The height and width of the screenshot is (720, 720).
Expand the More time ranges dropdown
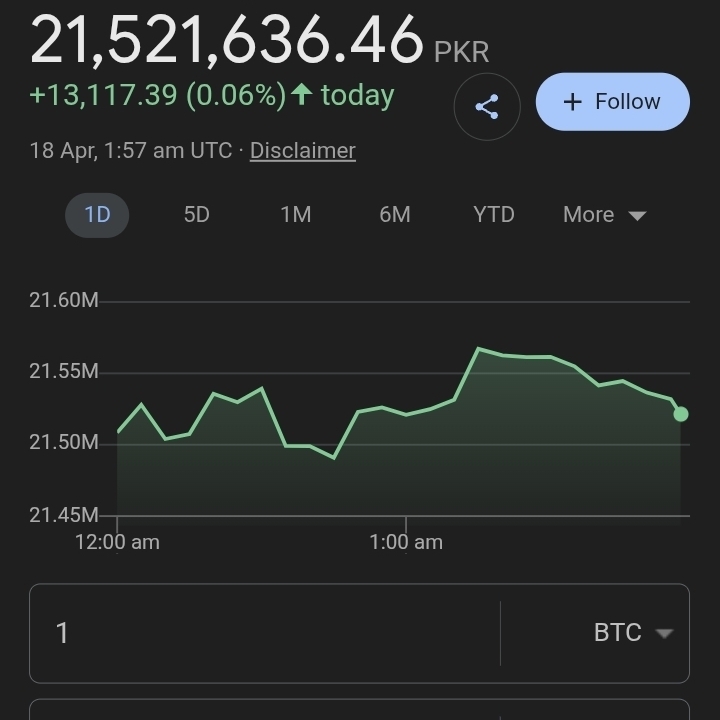604,215
